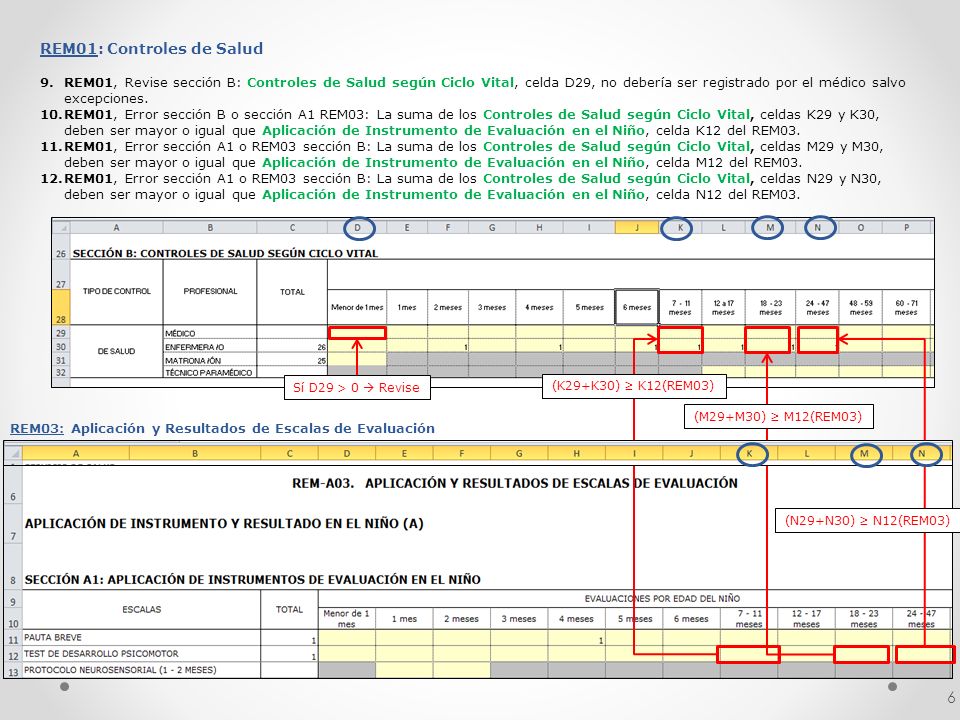Click the '6 meses' heading in REM03 sheet
Screen dimensions: 960x720
[691, 618]
